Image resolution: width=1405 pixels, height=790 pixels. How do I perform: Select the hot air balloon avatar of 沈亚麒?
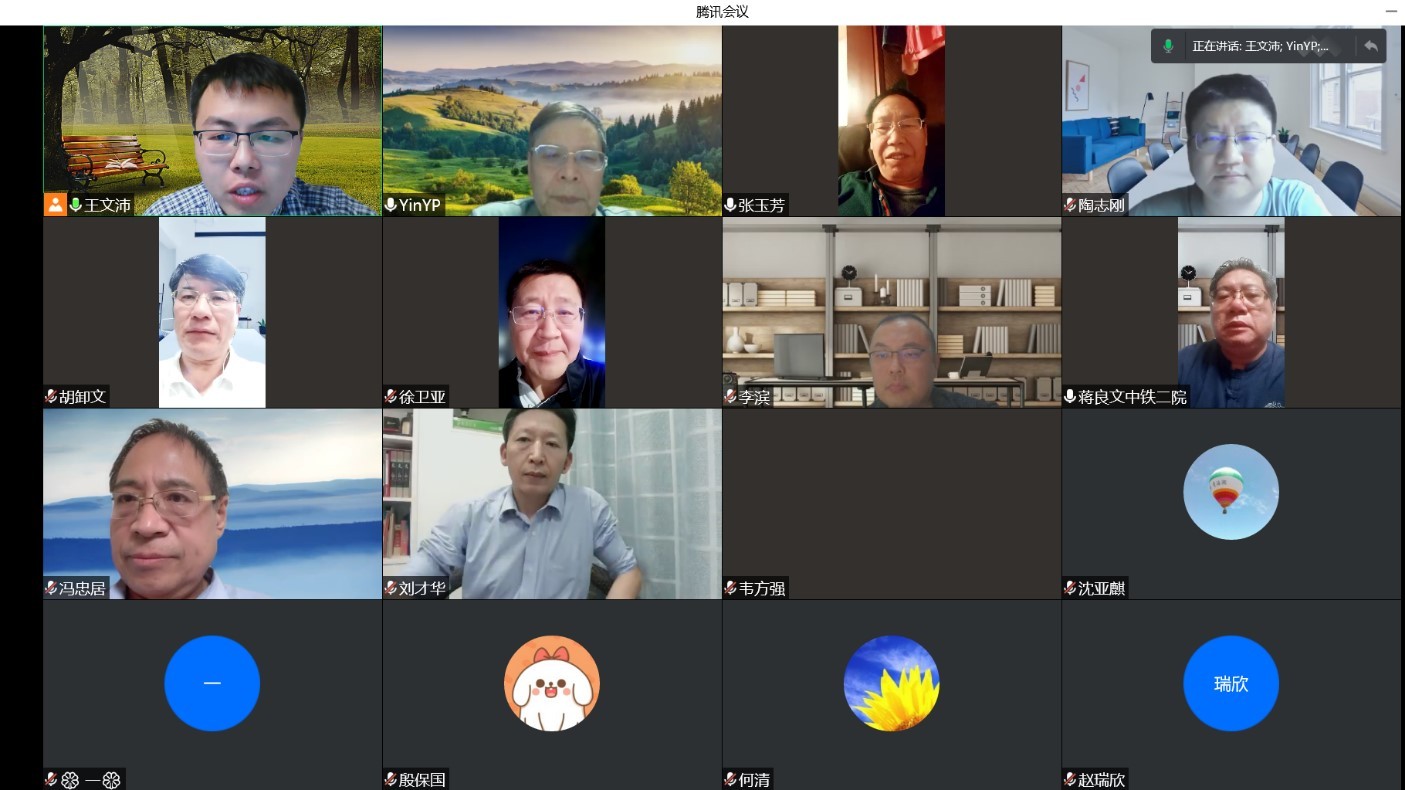[x=1230, y=492]
